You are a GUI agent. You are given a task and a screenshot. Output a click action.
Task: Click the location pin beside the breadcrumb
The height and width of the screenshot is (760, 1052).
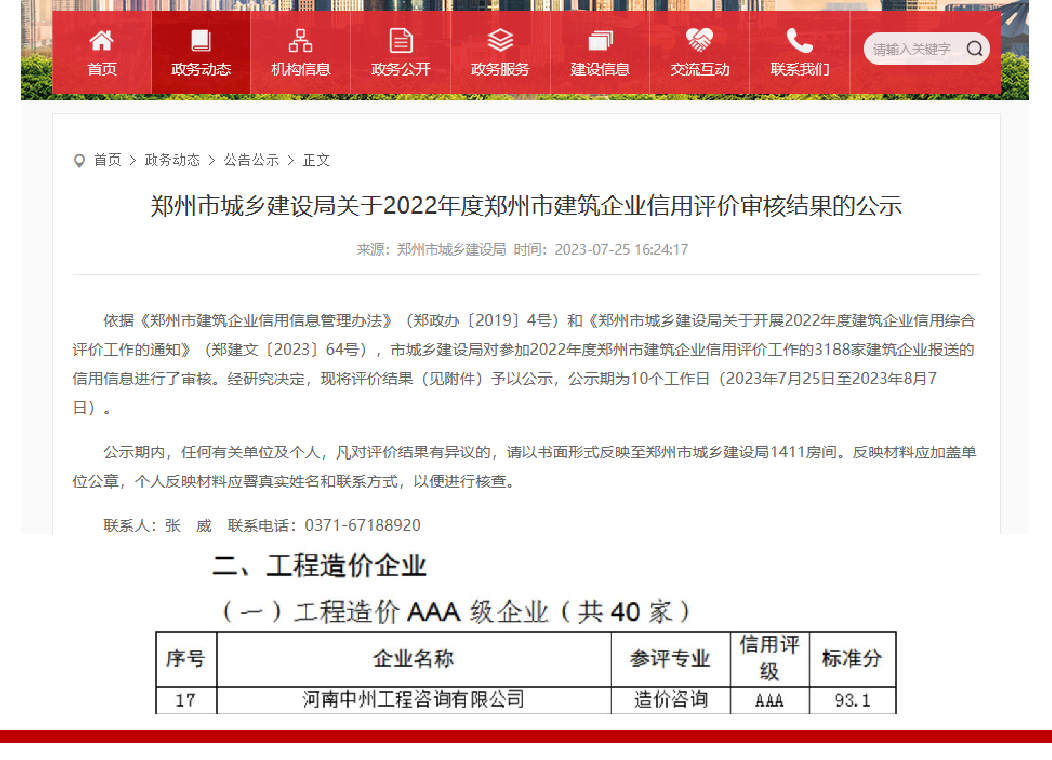pyautogui.click(x=80, y=160)
